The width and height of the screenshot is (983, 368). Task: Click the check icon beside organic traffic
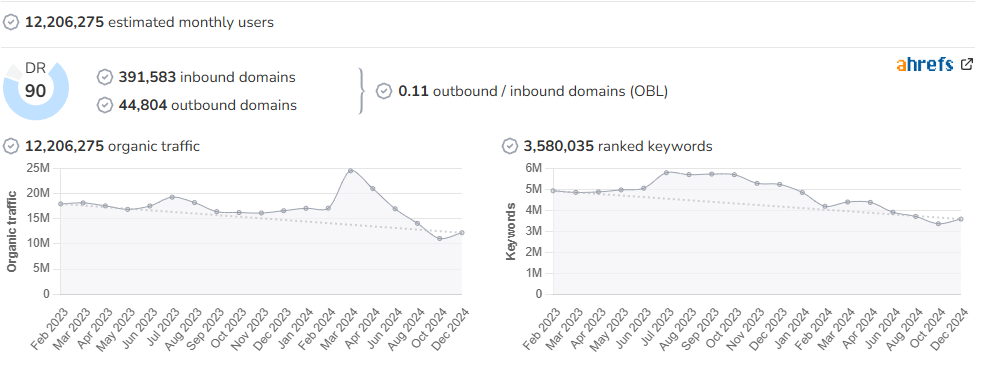click(11, 146)
